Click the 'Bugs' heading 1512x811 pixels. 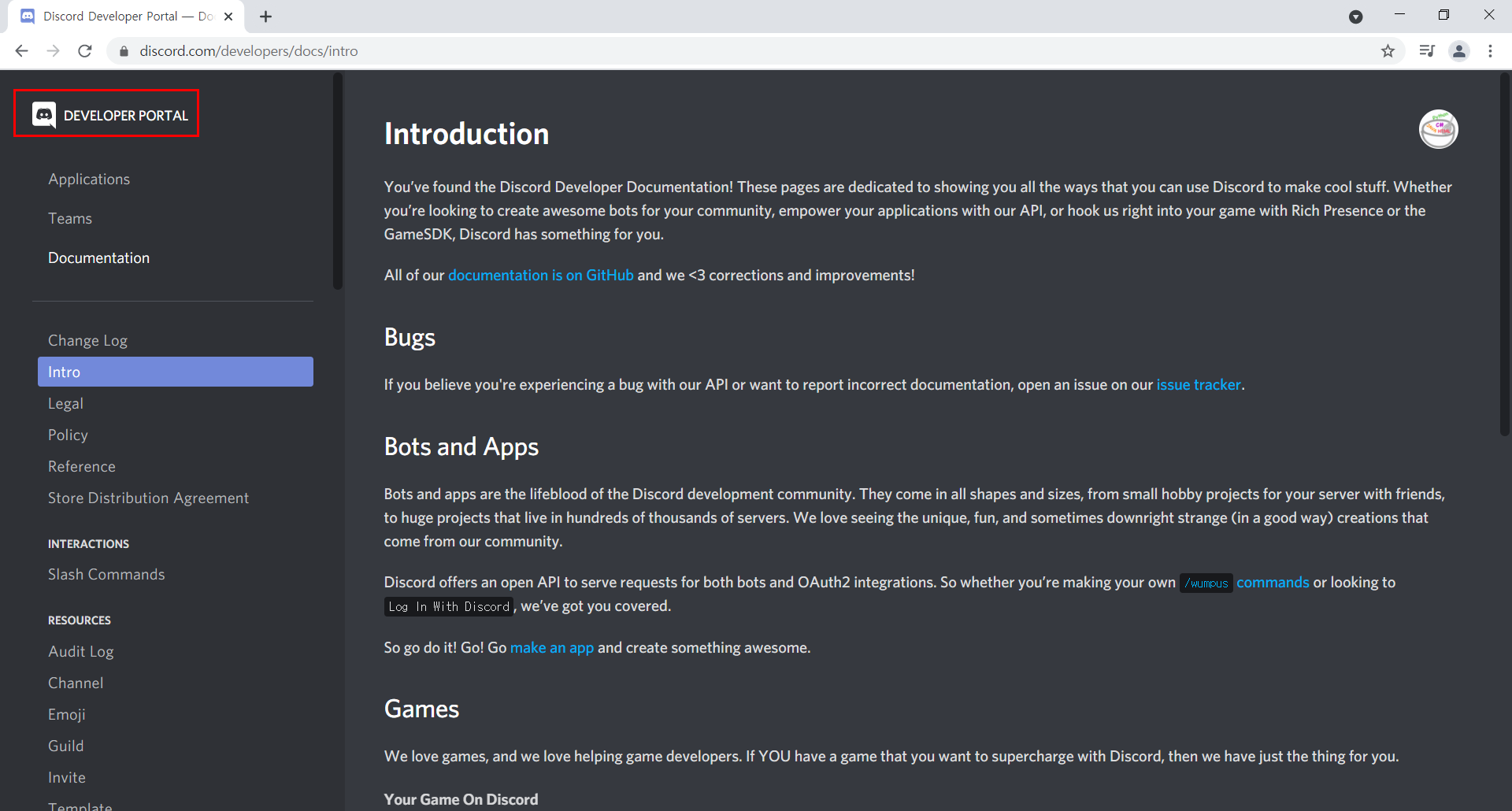pos(409,338)
